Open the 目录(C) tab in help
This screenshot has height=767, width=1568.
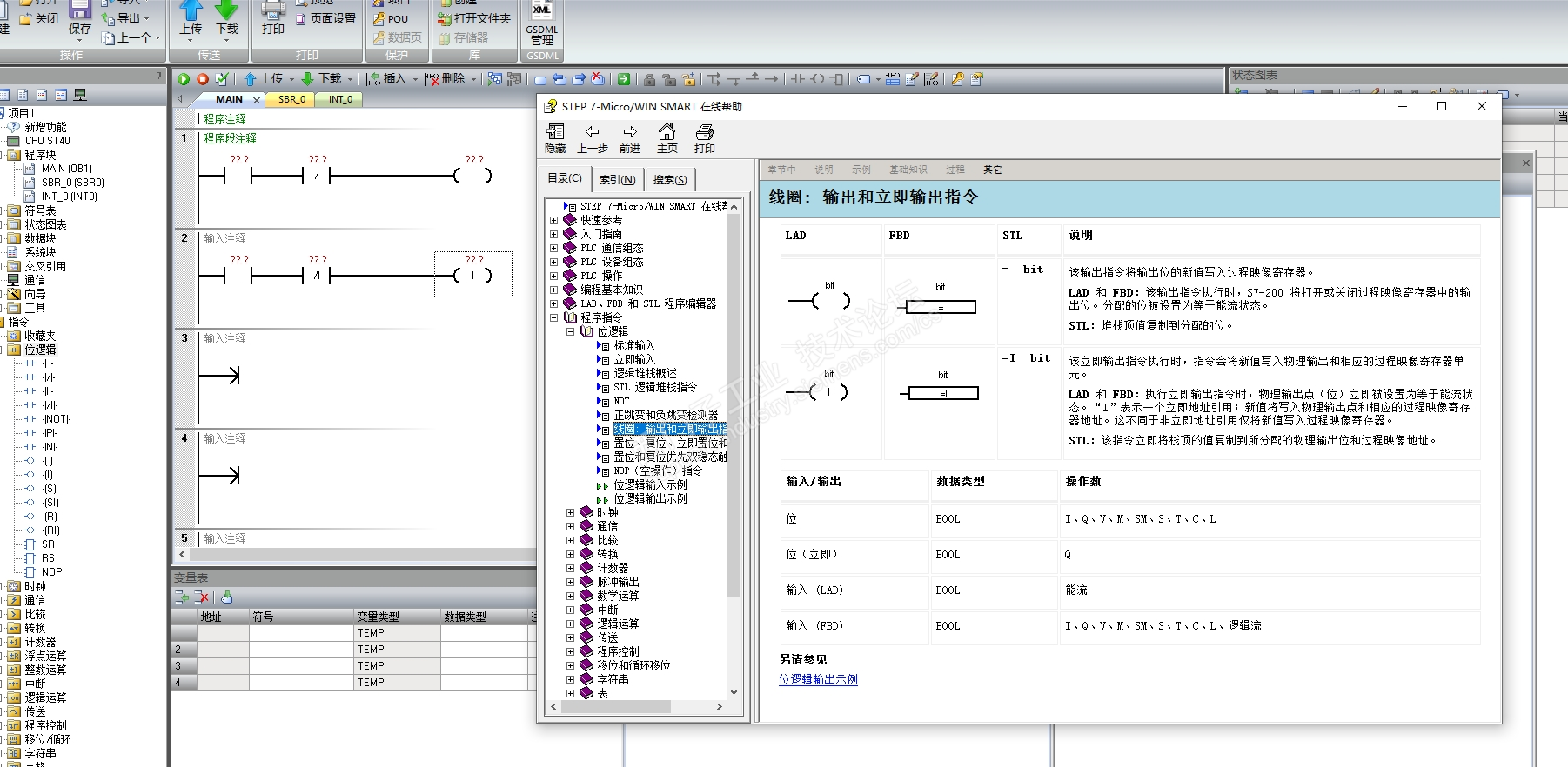[564, 178]
